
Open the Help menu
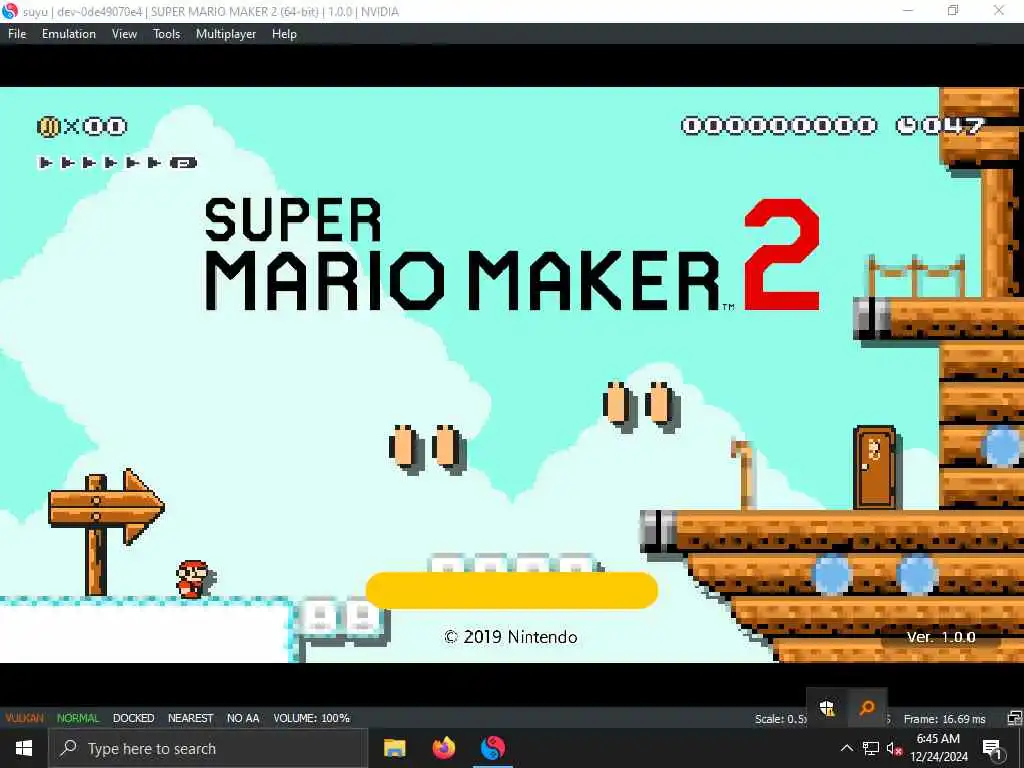(284, 34)
